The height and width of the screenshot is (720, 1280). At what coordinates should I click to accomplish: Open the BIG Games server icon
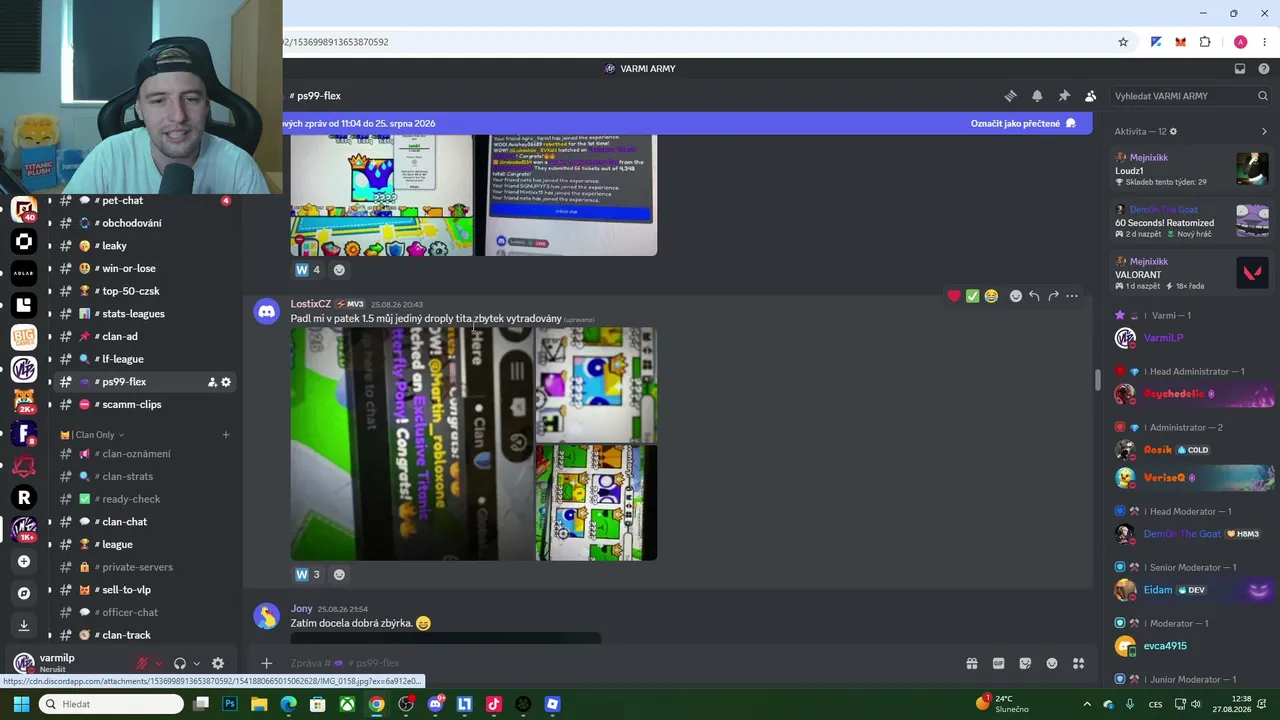(x=24, y=337)
